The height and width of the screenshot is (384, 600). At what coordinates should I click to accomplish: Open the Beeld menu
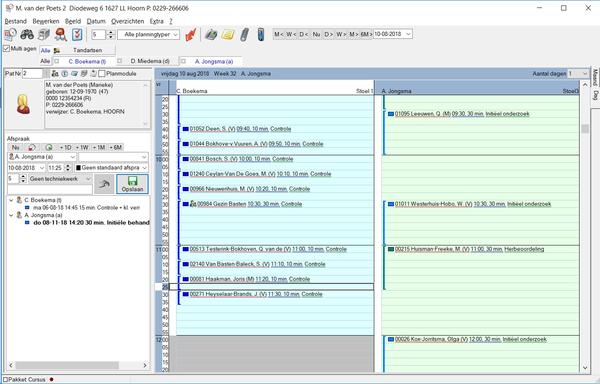pos(73,21)
